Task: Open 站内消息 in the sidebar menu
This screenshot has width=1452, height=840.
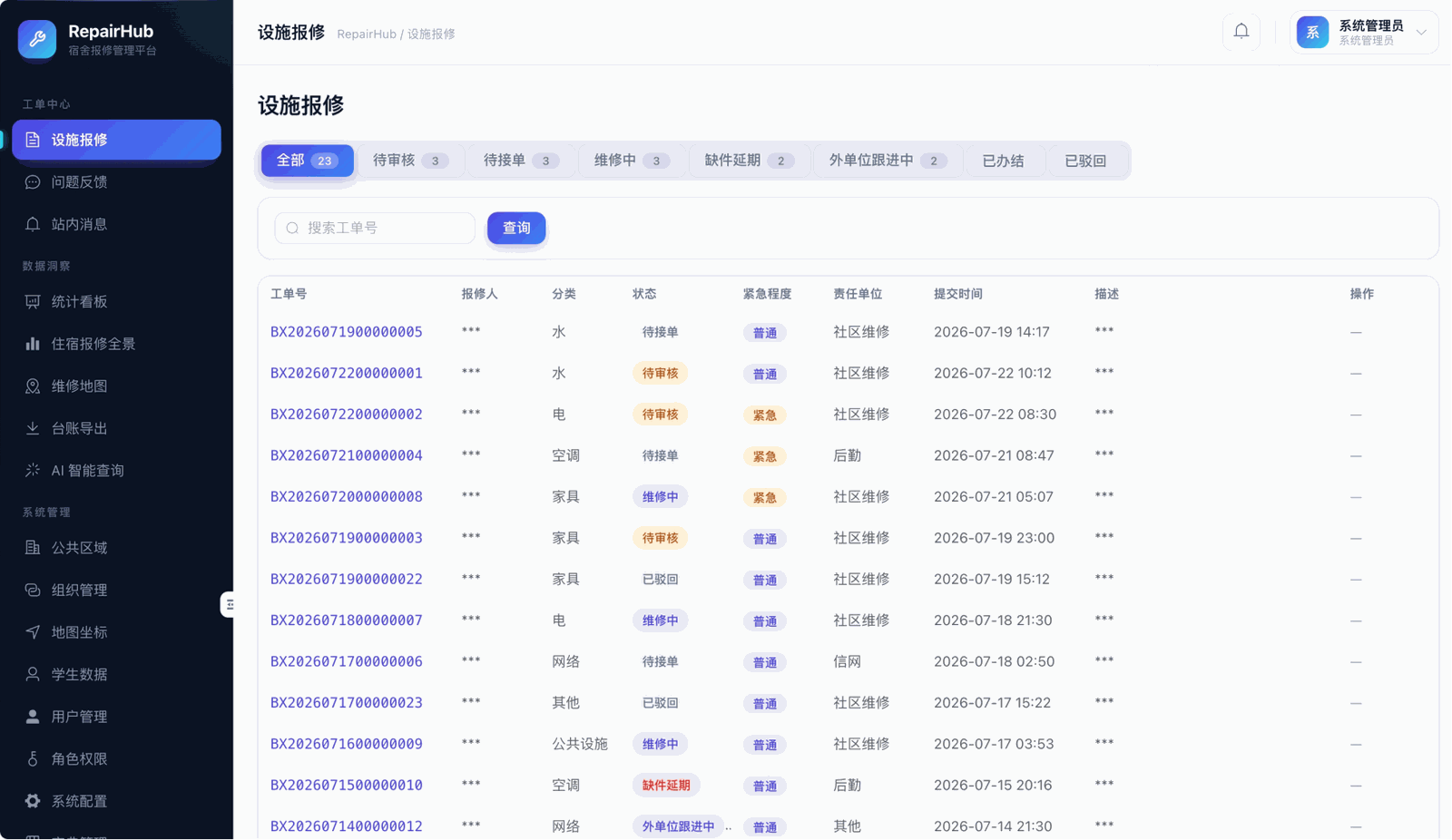Action: tap(116, 224)
